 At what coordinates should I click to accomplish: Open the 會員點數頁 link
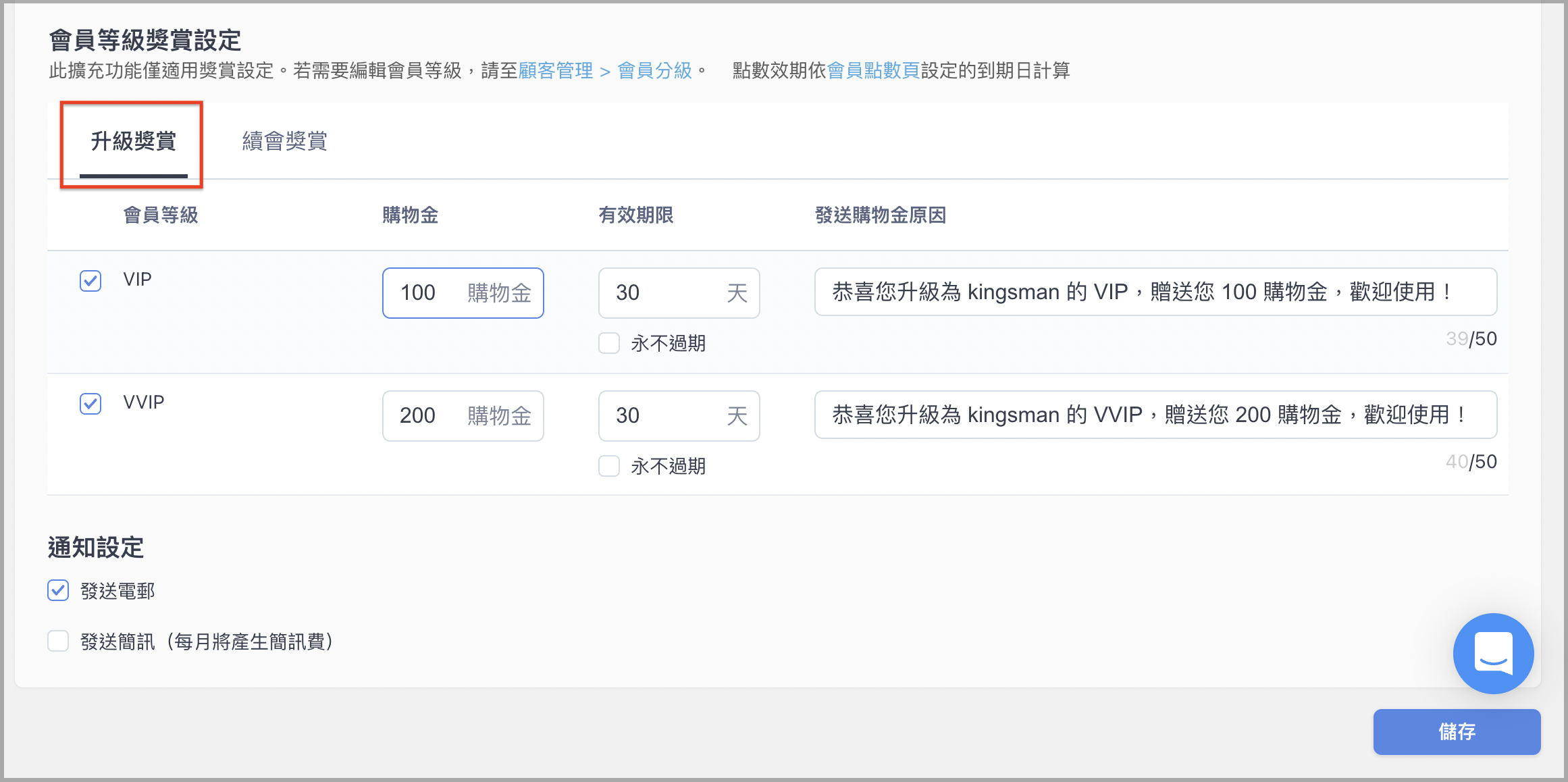point(873,70)
